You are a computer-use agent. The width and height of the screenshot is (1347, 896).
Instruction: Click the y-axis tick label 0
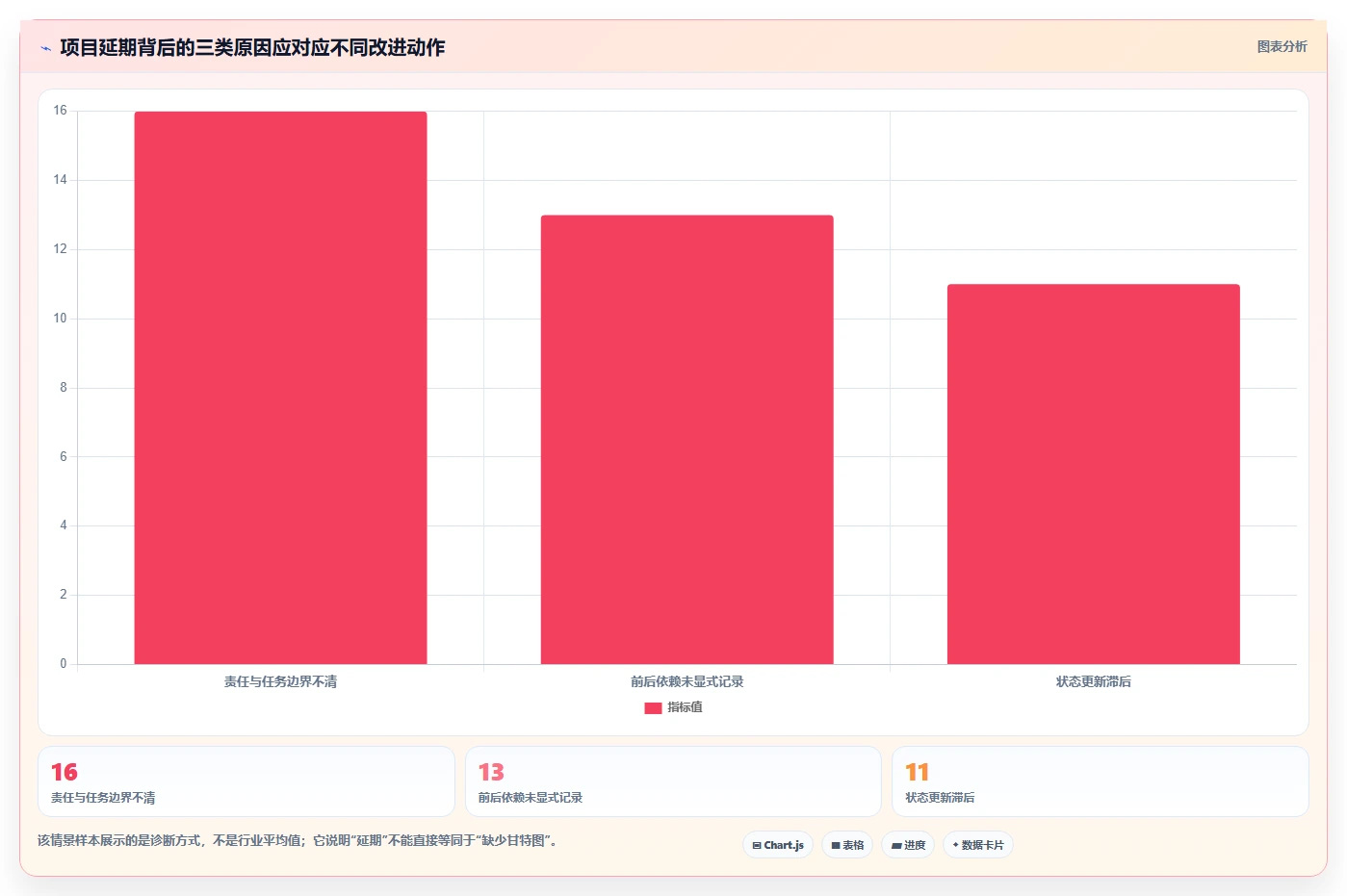coord(64,664)
